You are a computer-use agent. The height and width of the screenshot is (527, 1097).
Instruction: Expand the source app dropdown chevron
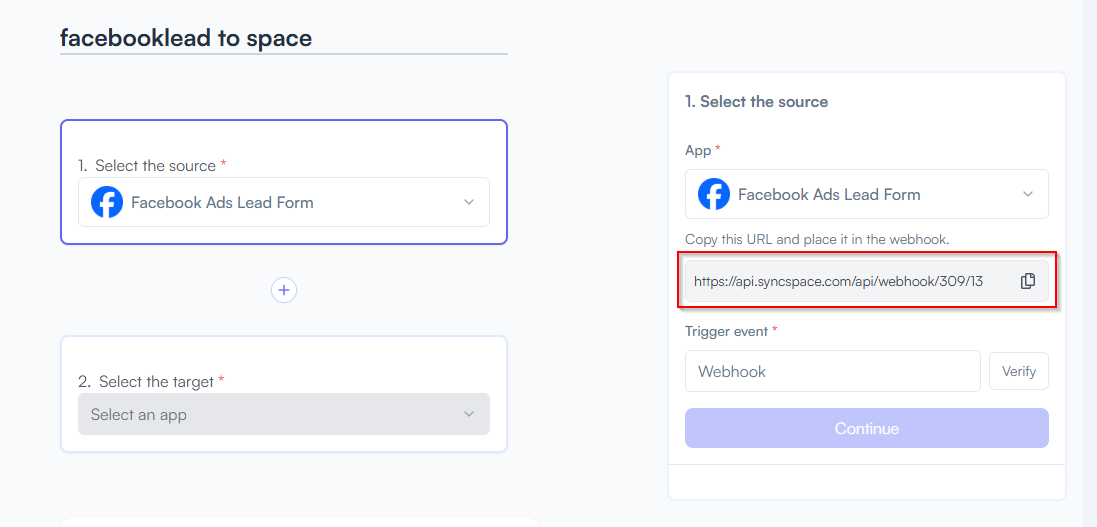point(469,202)
